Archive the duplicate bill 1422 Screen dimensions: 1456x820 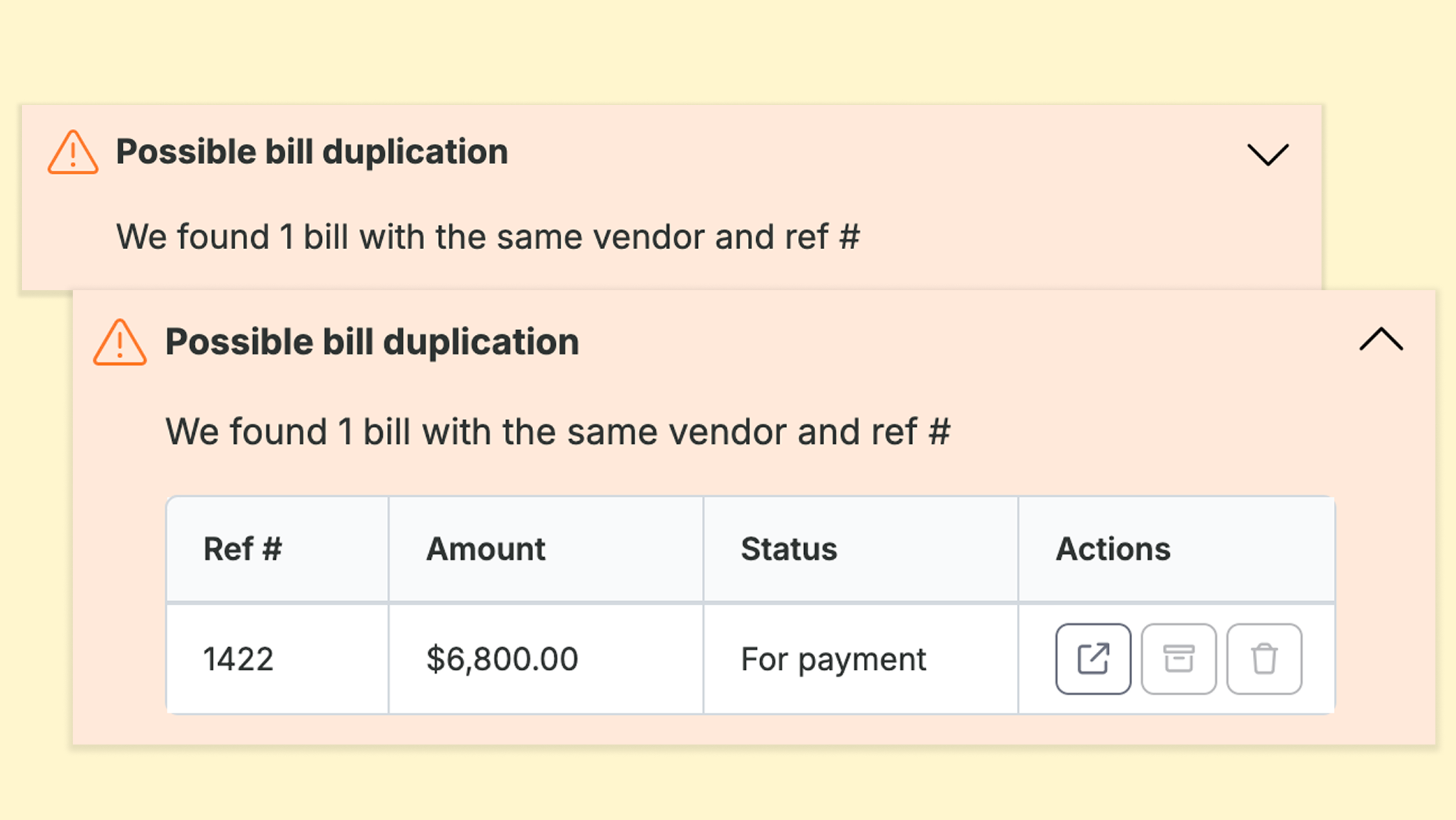(1178, 659)
